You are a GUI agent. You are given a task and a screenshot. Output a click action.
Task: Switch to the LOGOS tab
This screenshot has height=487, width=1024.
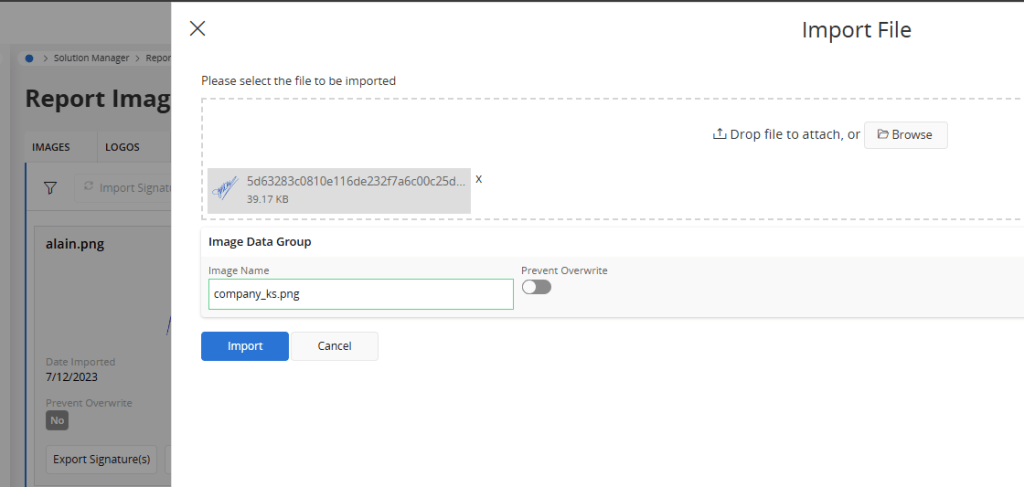[x=122, y=147]
